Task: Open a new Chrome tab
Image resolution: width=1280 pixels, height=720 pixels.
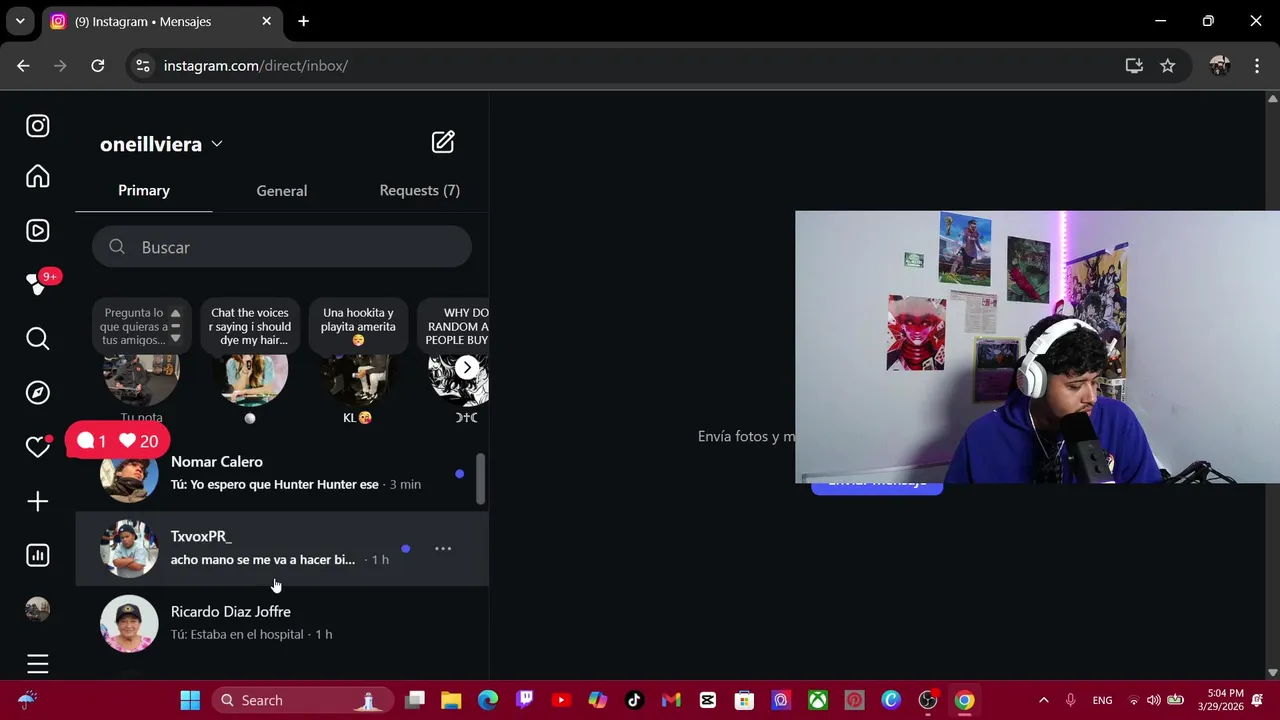Action: 303,21
